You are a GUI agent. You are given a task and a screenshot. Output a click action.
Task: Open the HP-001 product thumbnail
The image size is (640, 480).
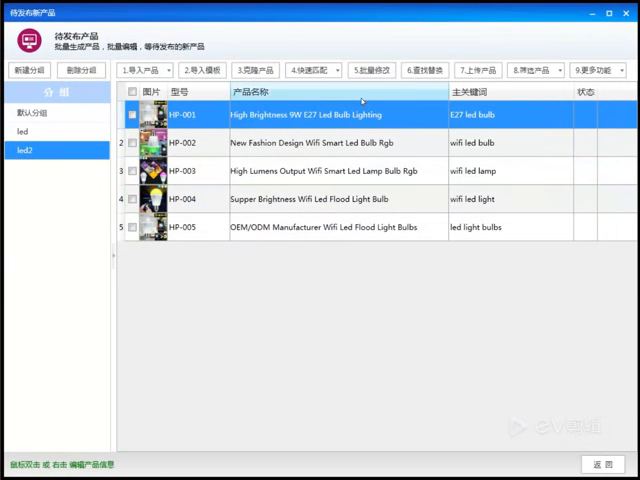pyautogui.click(x=153, y=115)
